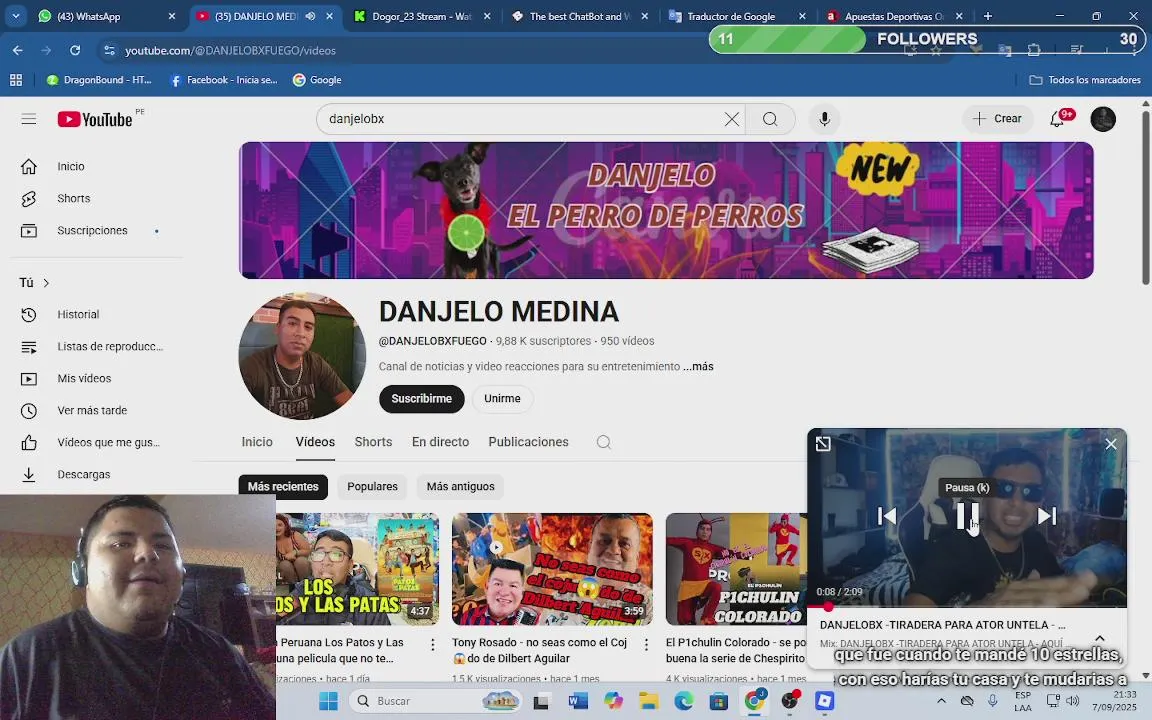Click the taskbar Buscar search box
Viewport: 1152px width, 720px height.
(436, 701)
